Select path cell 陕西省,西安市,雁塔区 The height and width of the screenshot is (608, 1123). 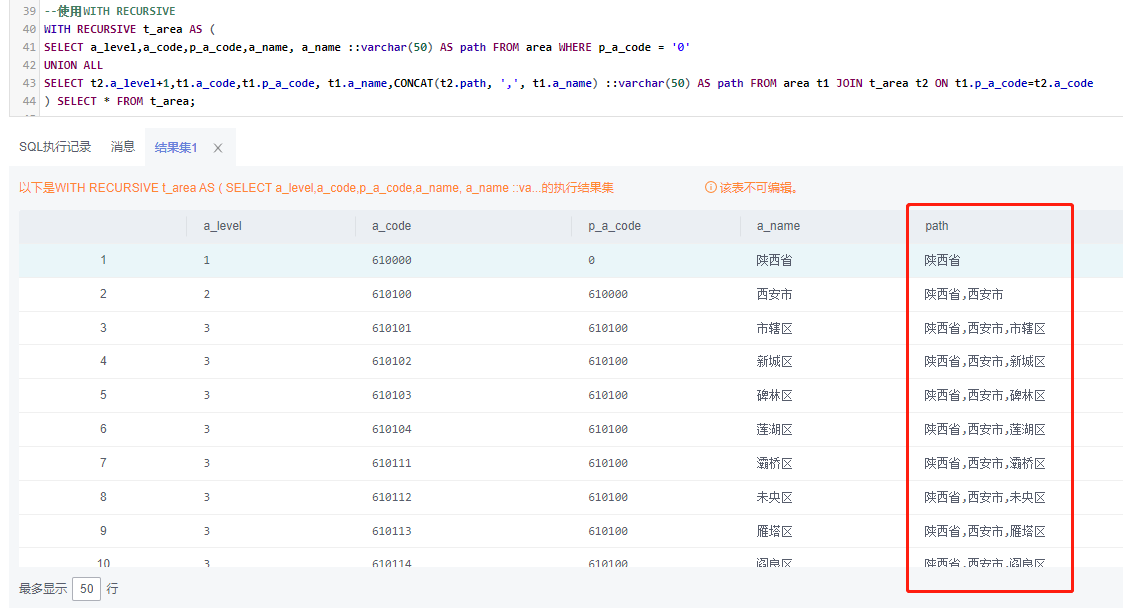tap(985, 531)
